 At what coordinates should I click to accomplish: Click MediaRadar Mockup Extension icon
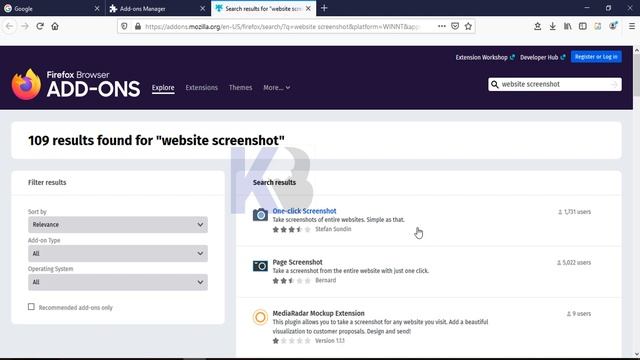tap(260, 317)
